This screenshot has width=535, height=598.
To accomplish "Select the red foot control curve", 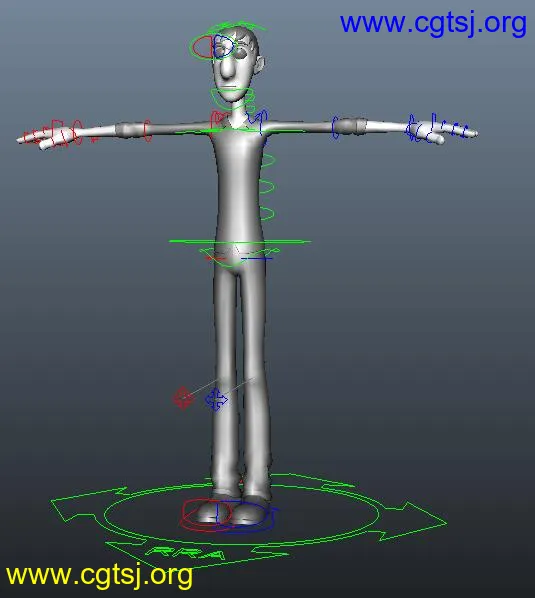I will [206, 514].
